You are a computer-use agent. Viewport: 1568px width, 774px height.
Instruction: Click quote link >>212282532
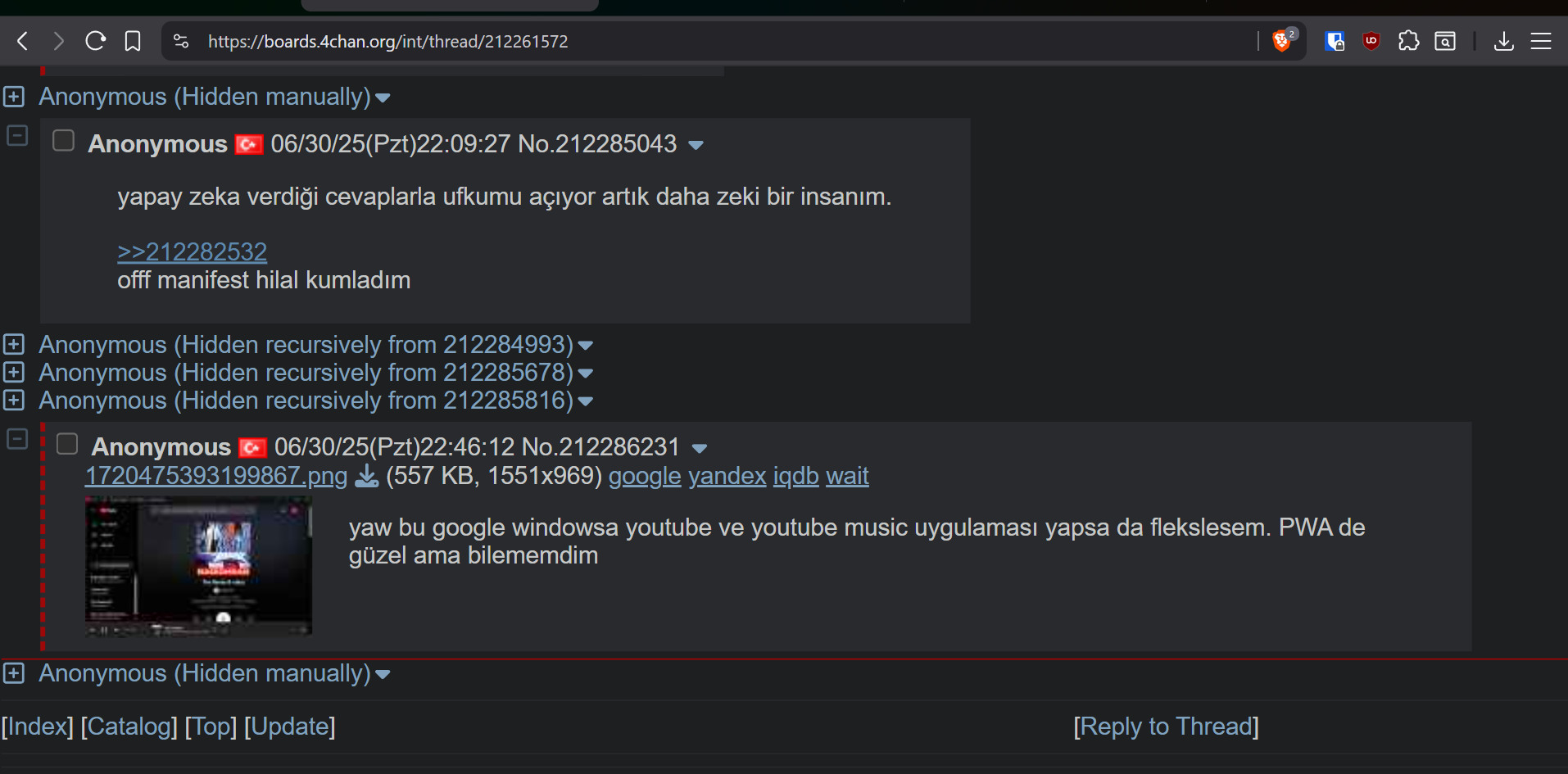pos(192,251)
